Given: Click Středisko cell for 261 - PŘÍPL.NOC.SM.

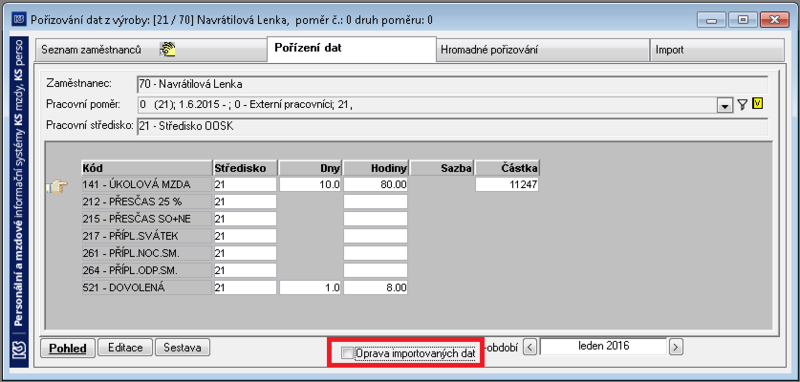Looking at the screenshot, I should click(x=245, y=253).
